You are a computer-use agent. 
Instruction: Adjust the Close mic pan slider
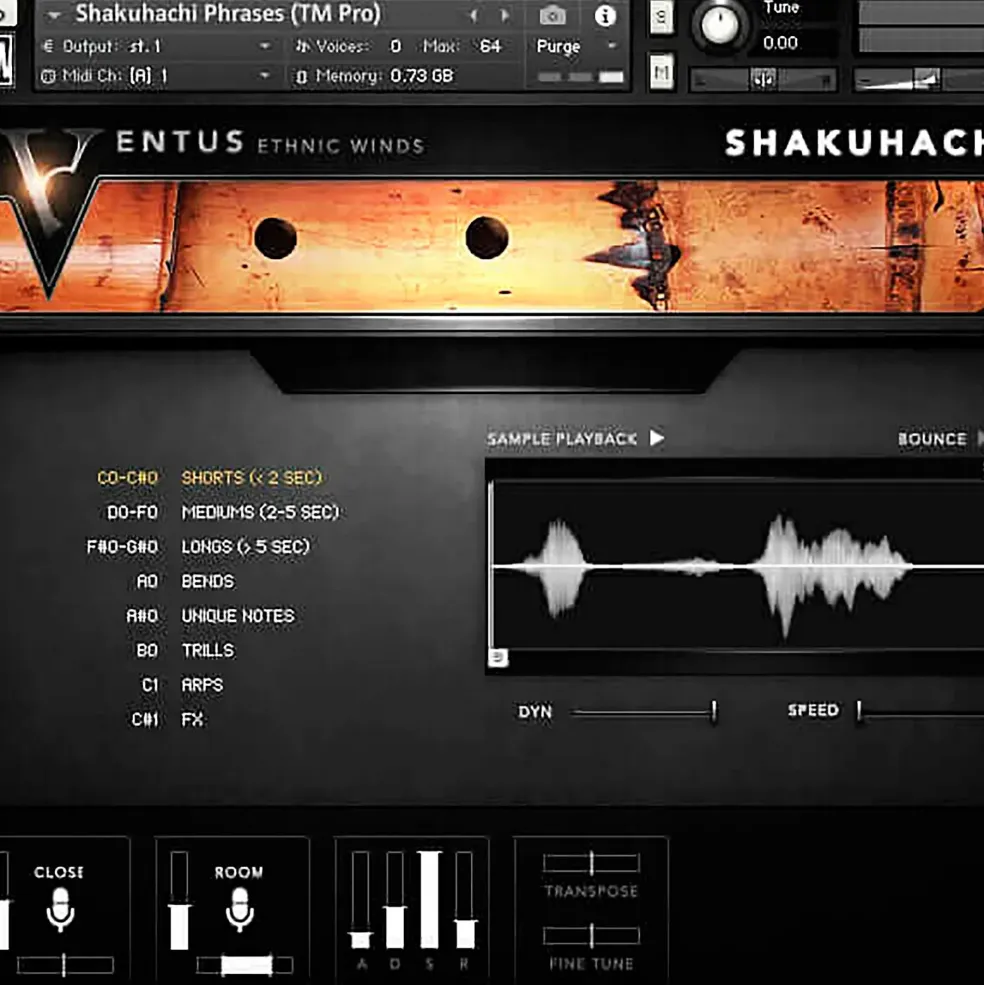point(65,964)
